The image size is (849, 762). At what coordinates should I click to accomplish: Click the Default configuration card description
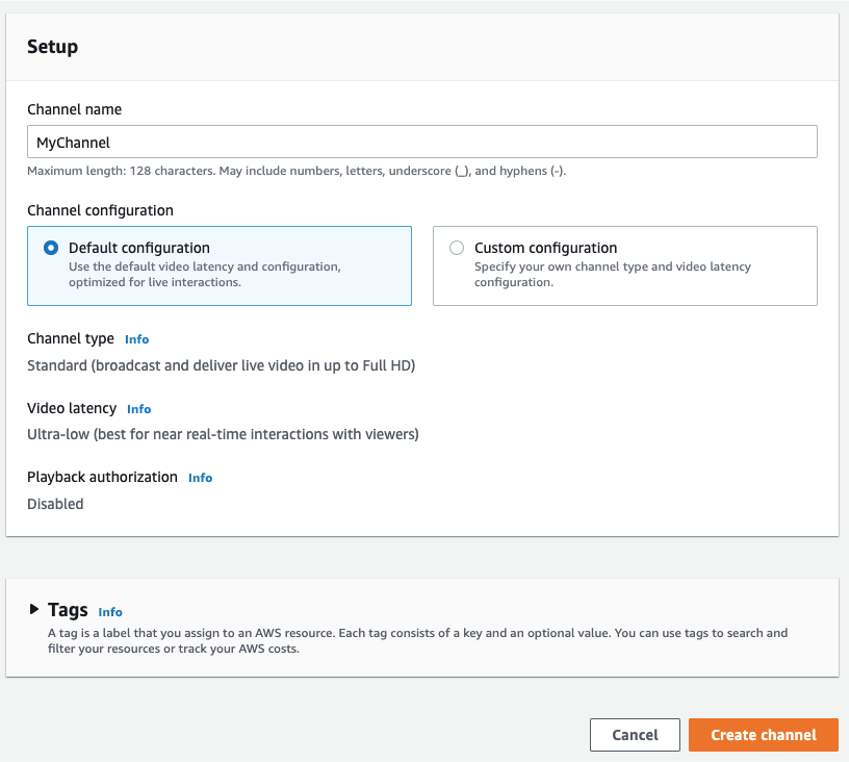(x=205, y=275)
